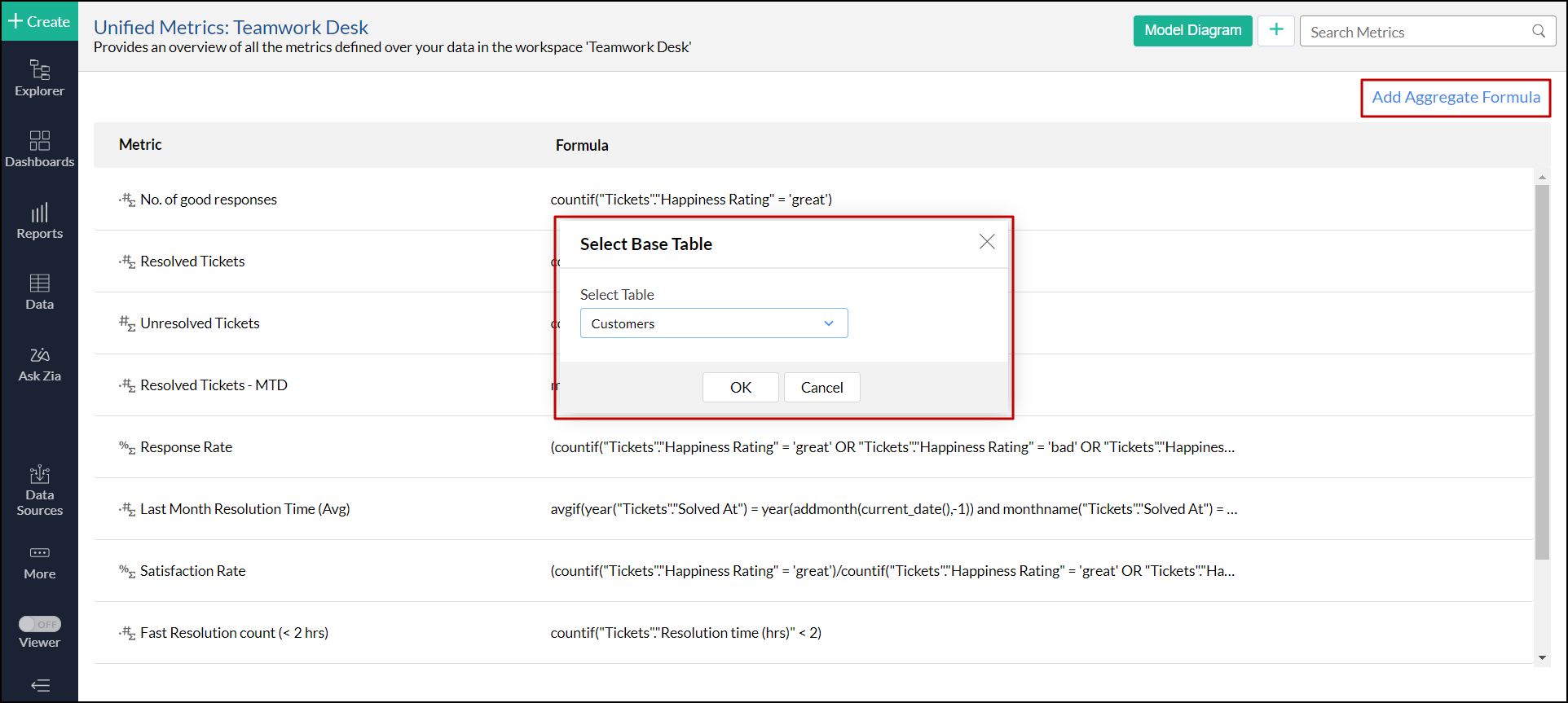The height and width of the screenshot is (703, 1568).
Task: Close the Select Base Table dialog
Action: coord(986,242)
